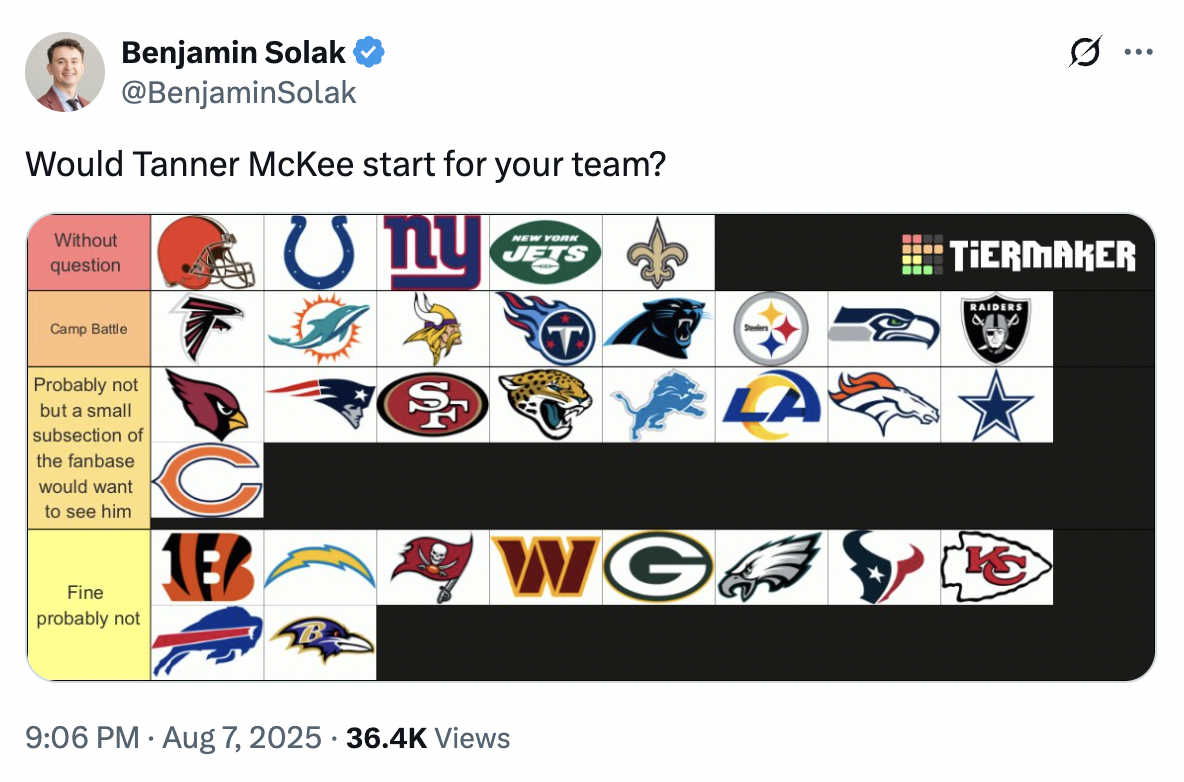Screen dimensions: 1184x782
Task: Open Benjamin Solak's profile picture
Action: tap(65, 72)
